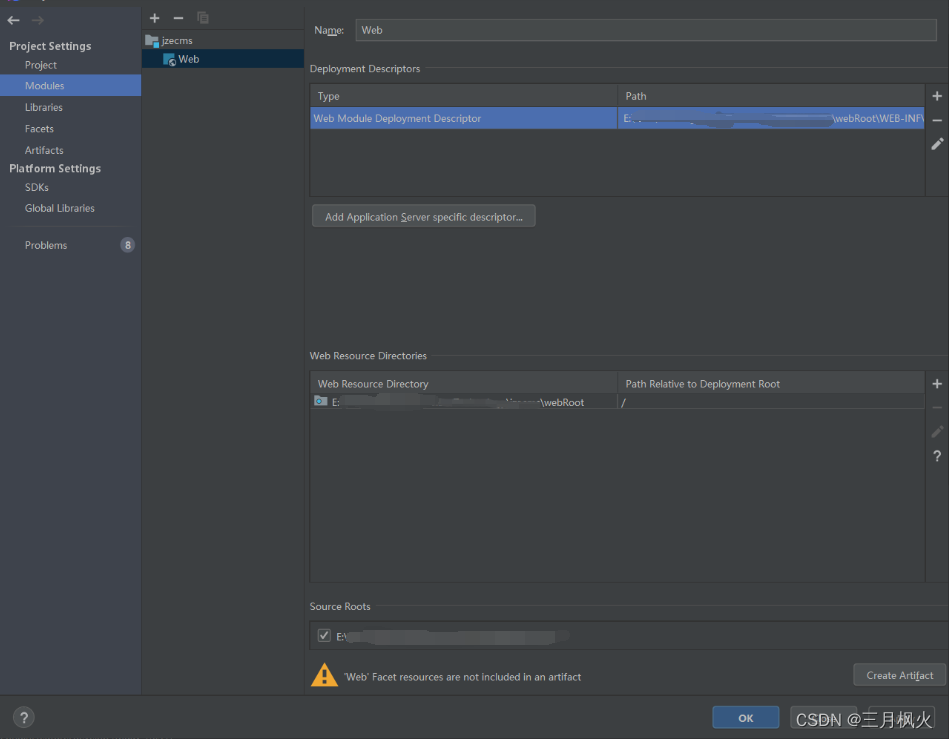This screenshot has height=739, width=949.
Task: Edit deployment descriptor with pencil icon
Action: click(x=937, y=144)
